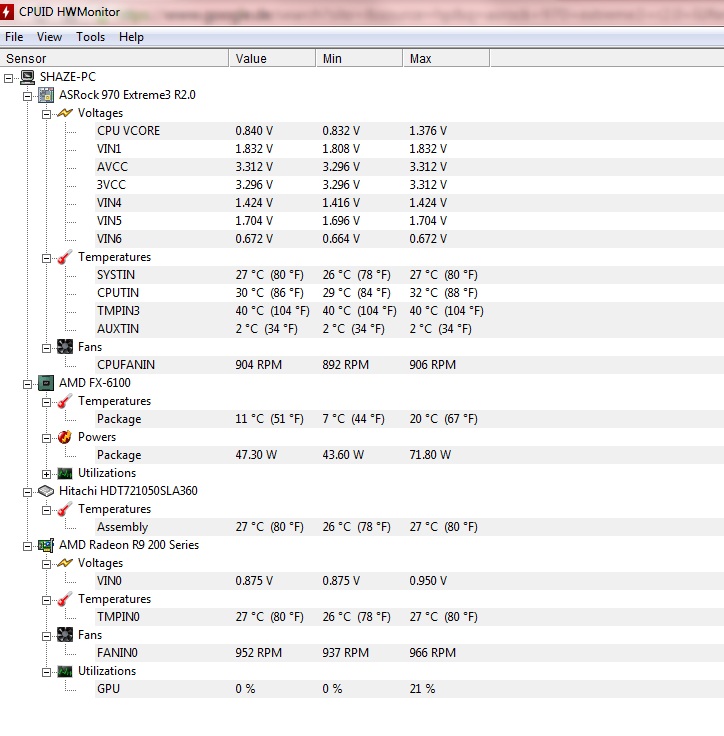Click the AMD FX-6100 Utilizations graph icon
This screenshot has height=736, width=724.
click(x=65, y=473)
